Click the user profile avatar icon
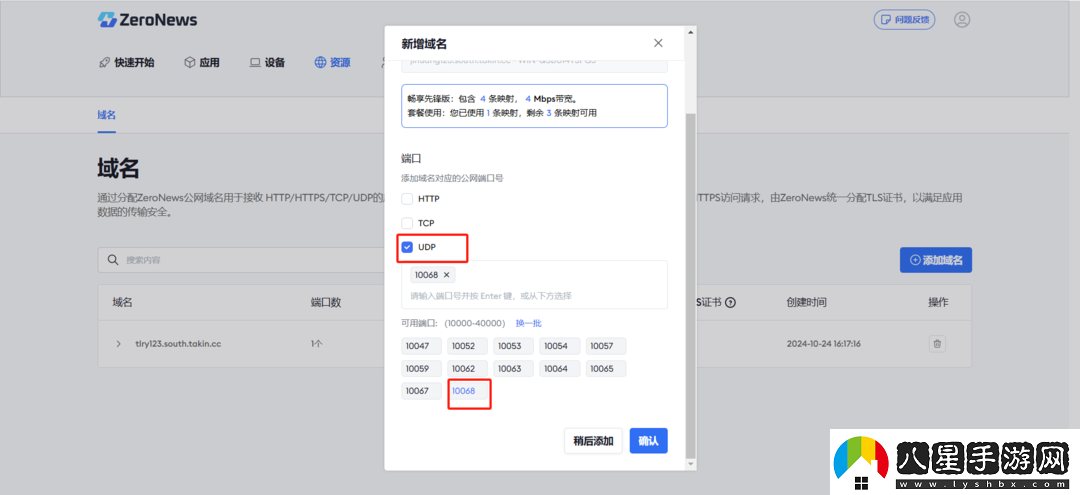The height and width of the screenshot is (495, 1080). point(962,20)
